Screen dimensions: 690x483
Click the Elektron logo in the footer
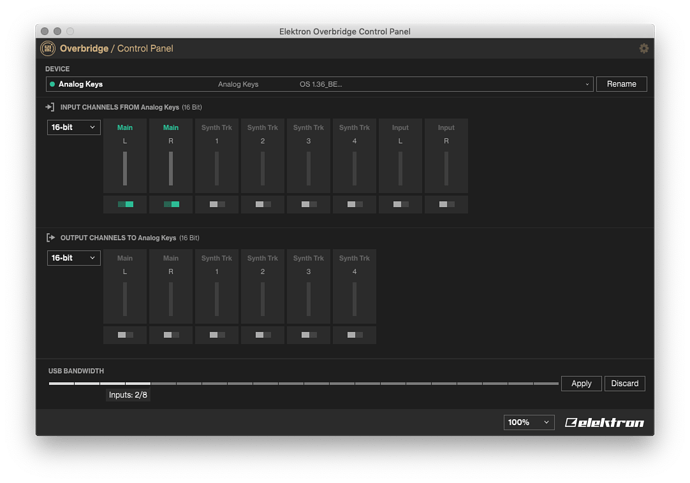click(604, 423)
